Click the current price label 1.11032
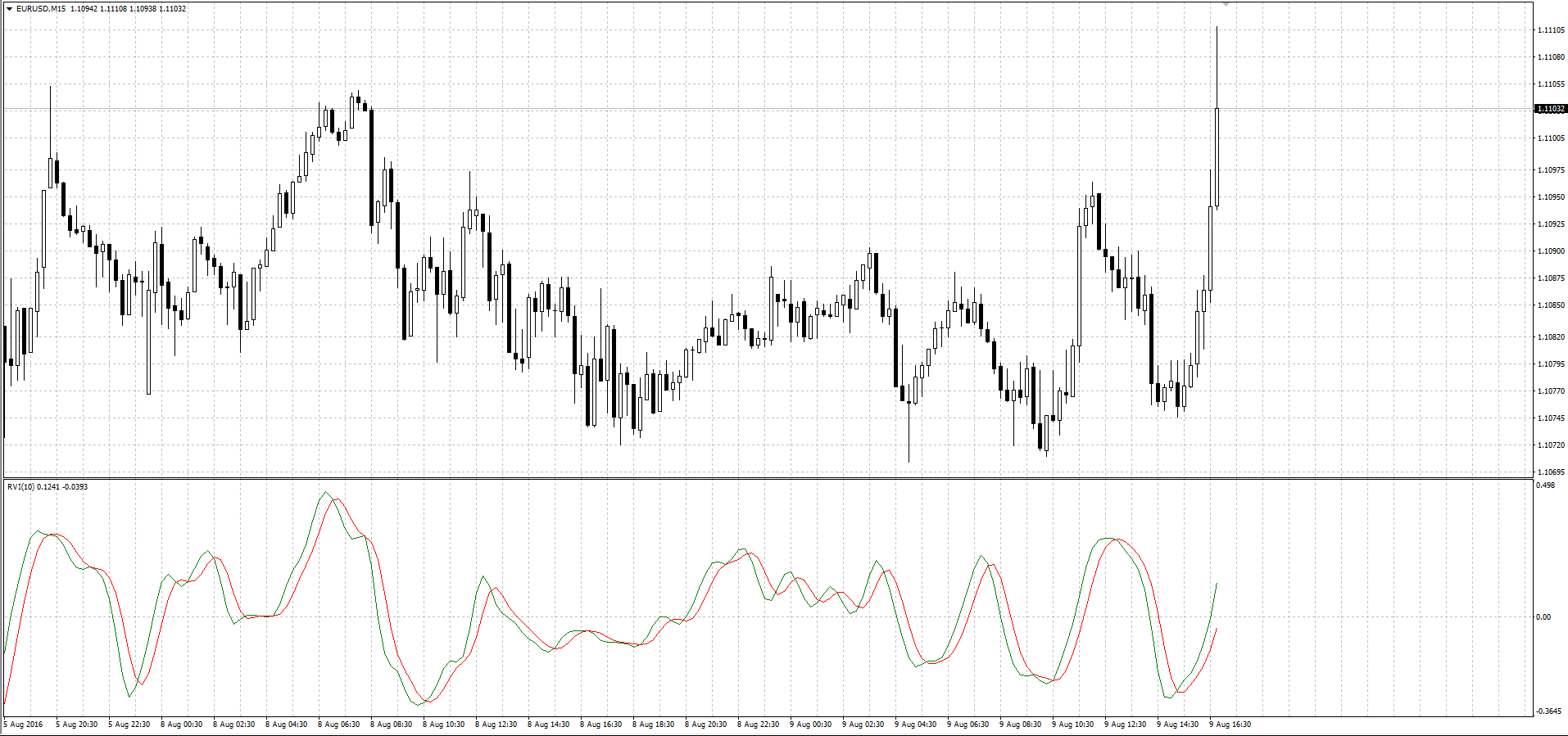This screenshot has height=736, width=1568. [x=1550, y=109]
